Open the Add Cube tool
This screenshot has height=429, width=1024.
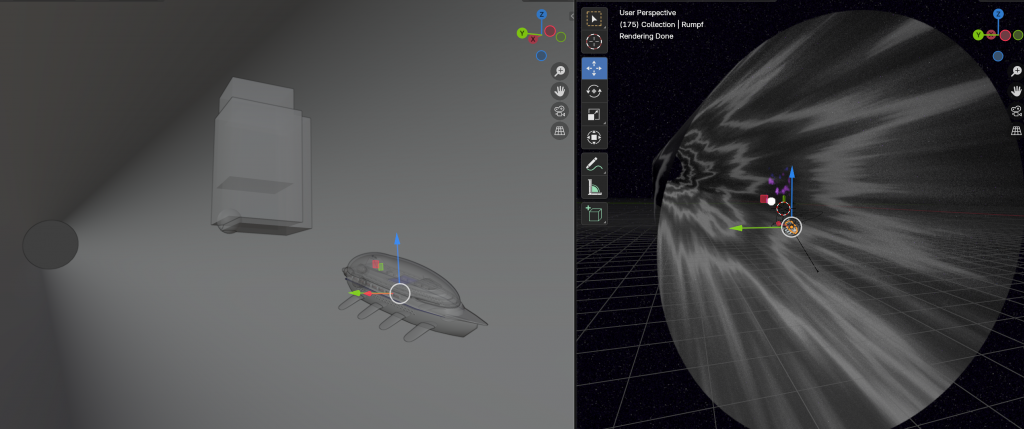coord(594,212)
